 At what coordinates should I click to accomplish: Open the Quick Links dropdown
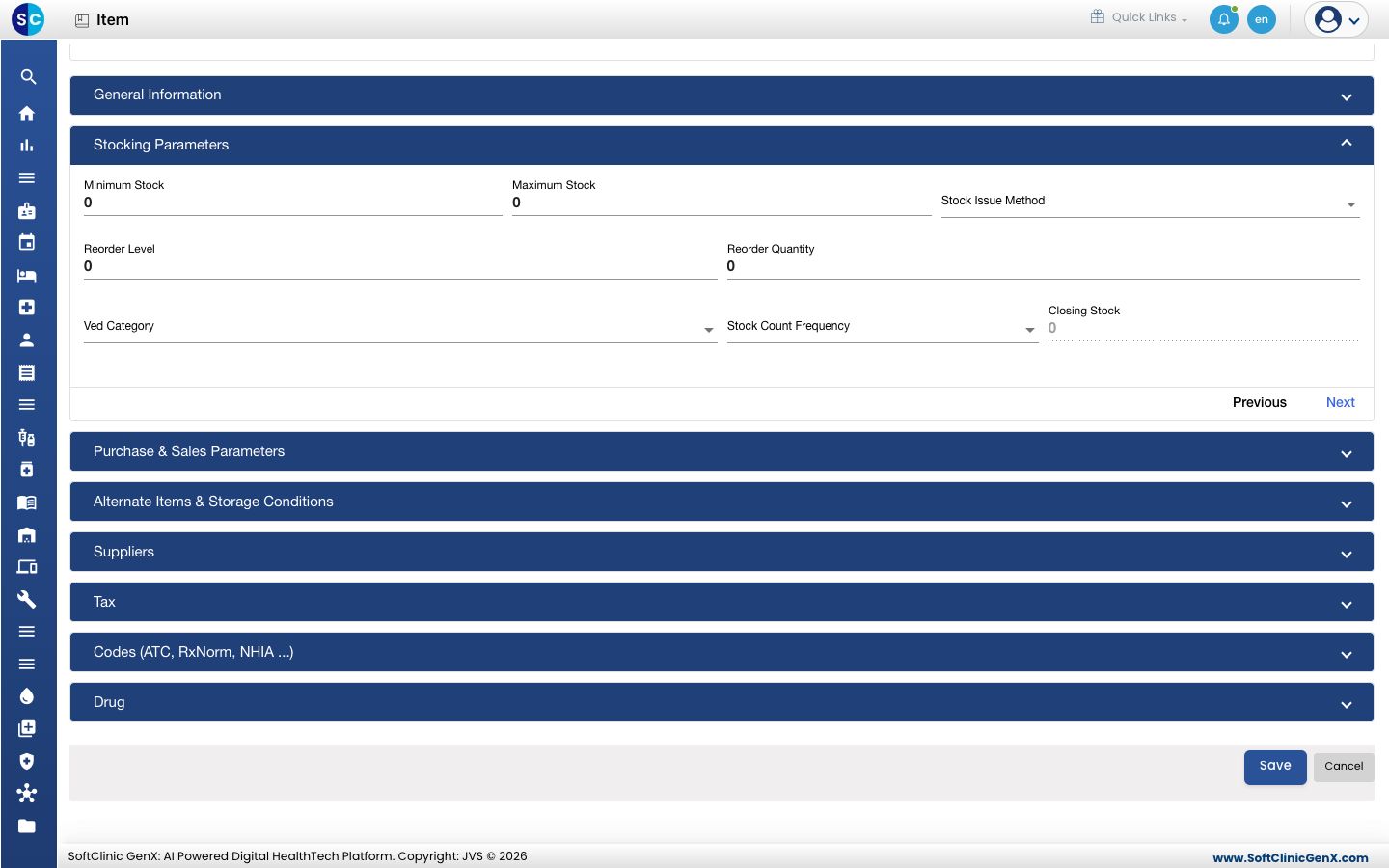(1149, 17)
